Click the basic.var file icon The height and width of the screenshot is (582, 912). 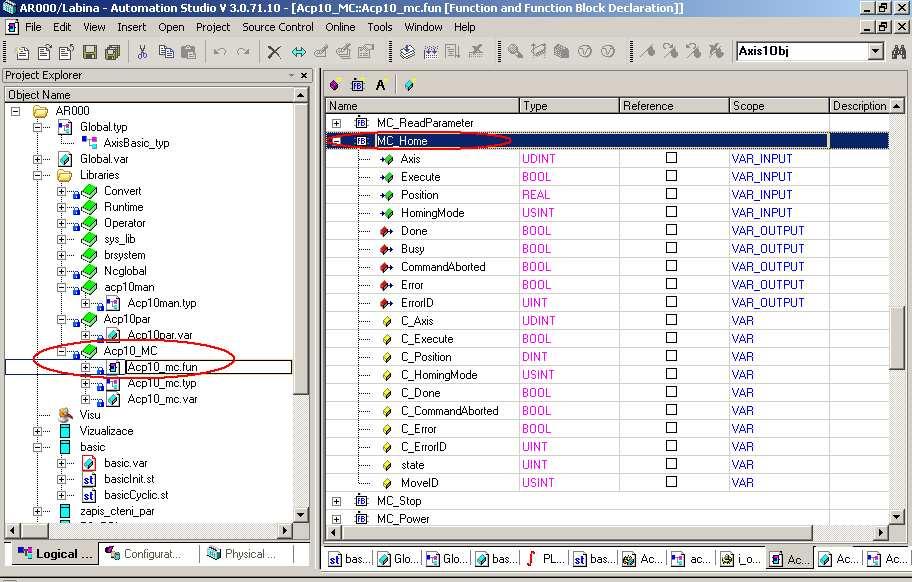pyautogui.click(x=89, y=463)
